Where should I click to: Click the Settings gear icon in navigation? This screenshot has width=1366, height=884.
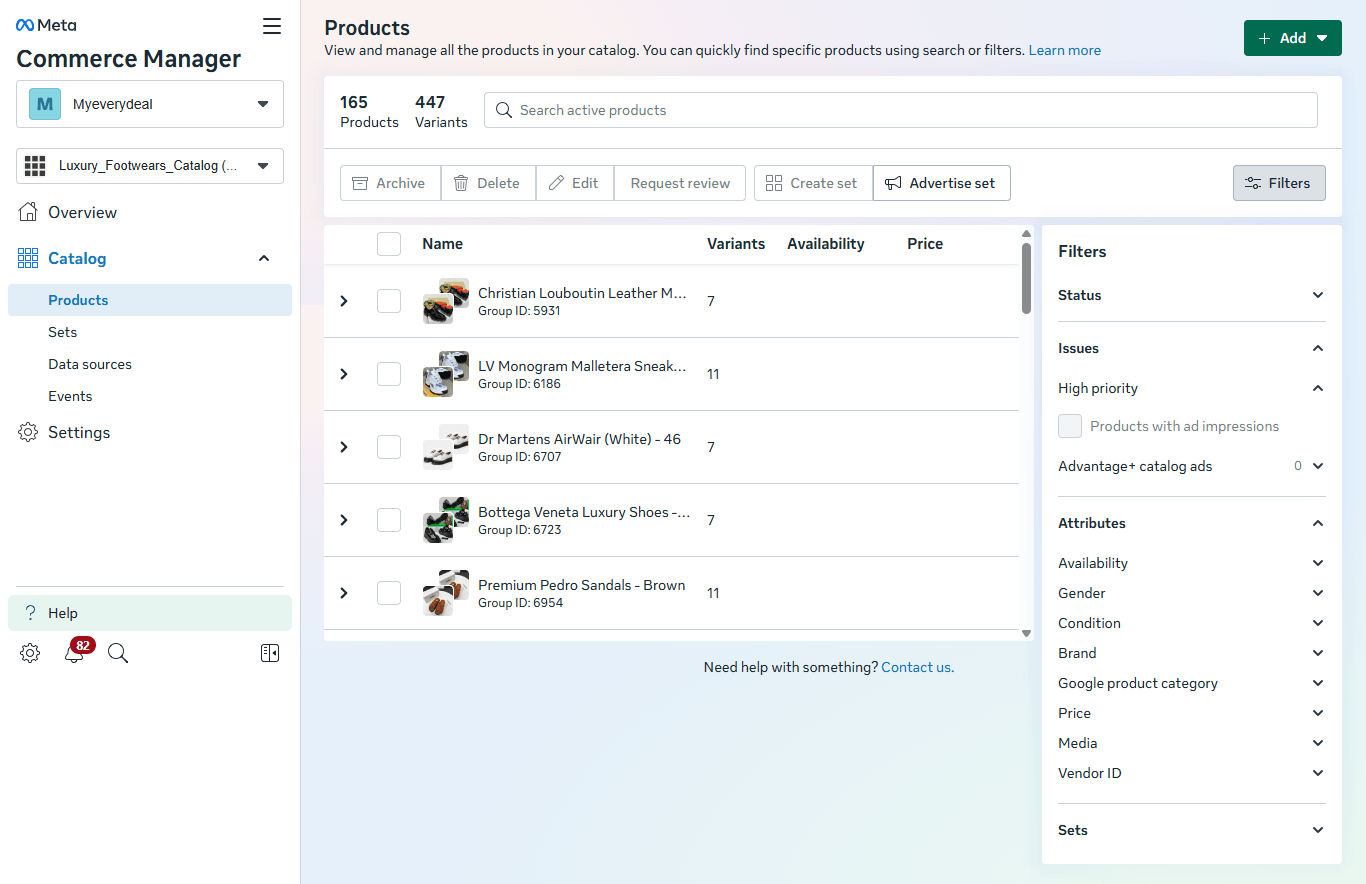coord(28,432)
